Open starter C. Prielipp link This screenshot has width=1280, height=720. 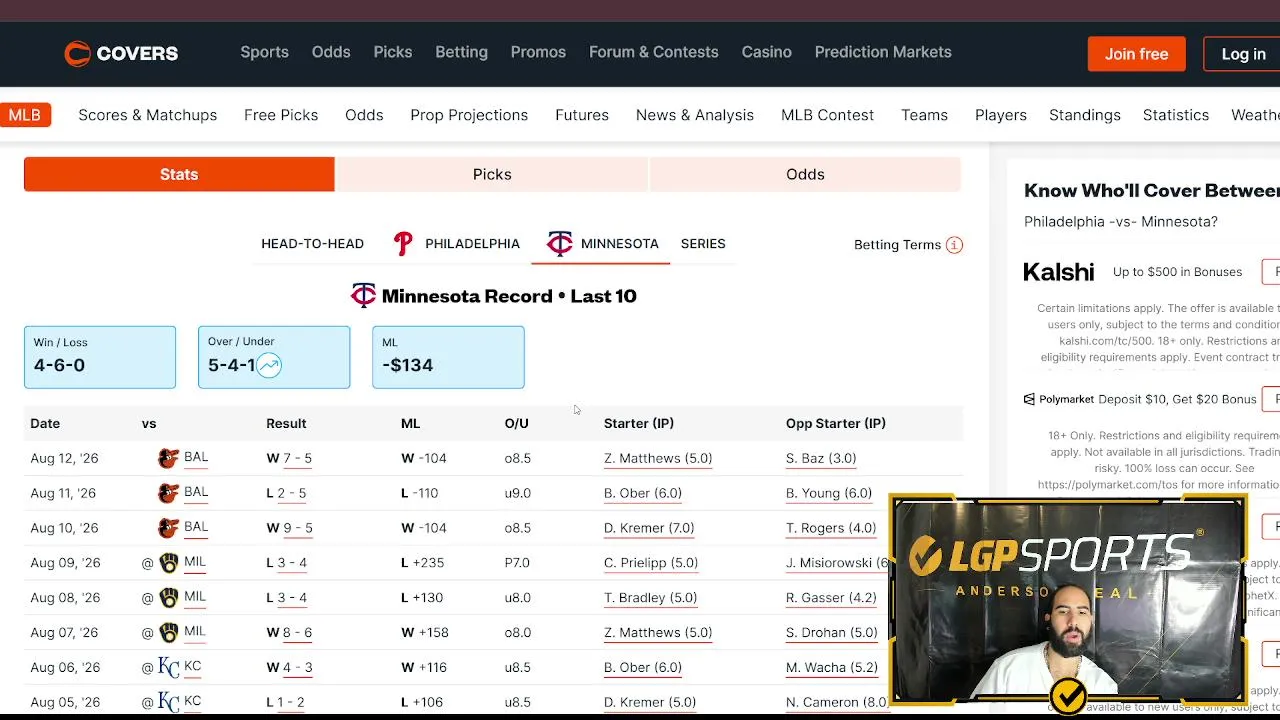(x=651, y=563)
